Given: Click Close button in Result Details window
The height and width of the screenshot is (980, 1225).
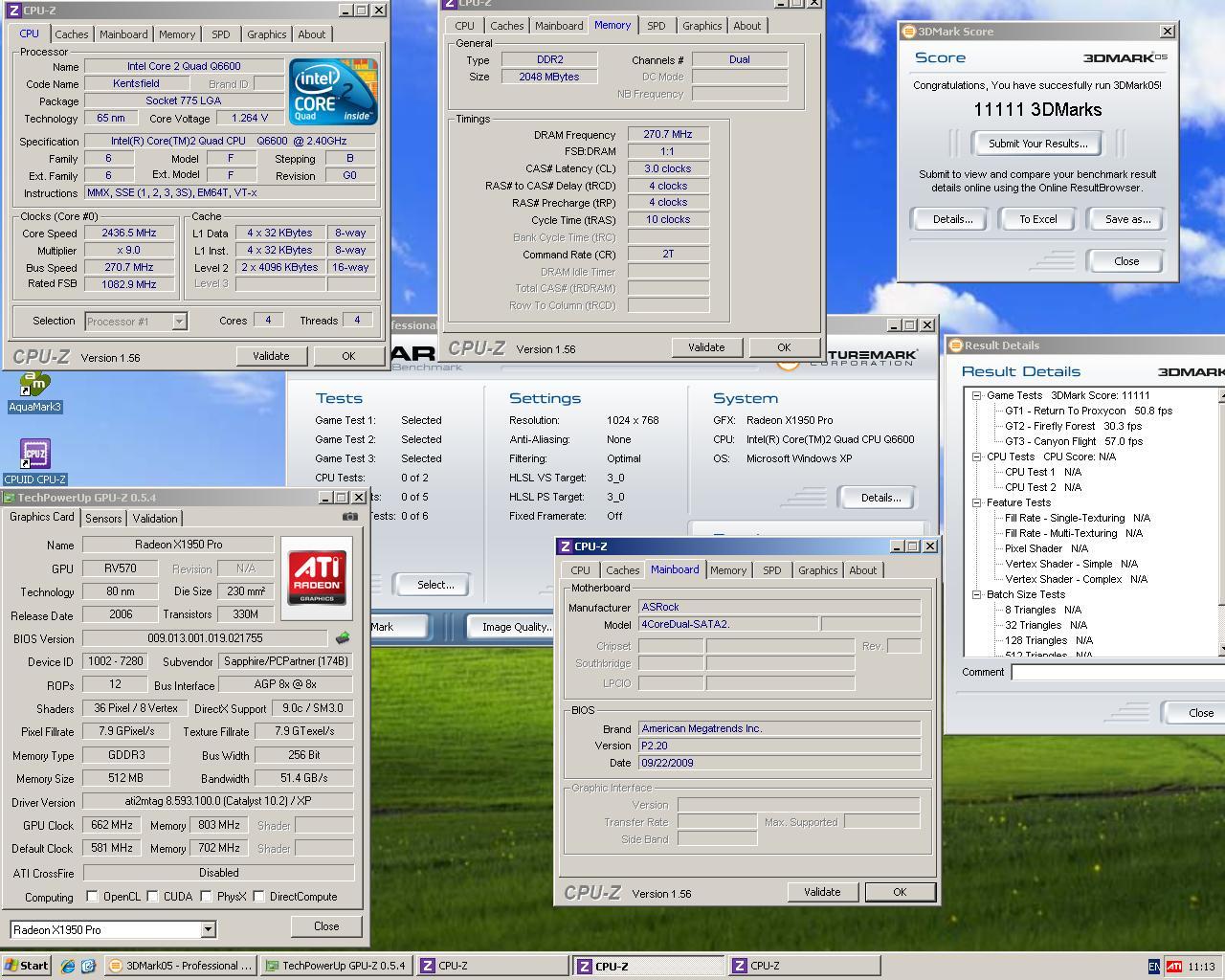Looking at the screenshot, I should click(1193, 713).
